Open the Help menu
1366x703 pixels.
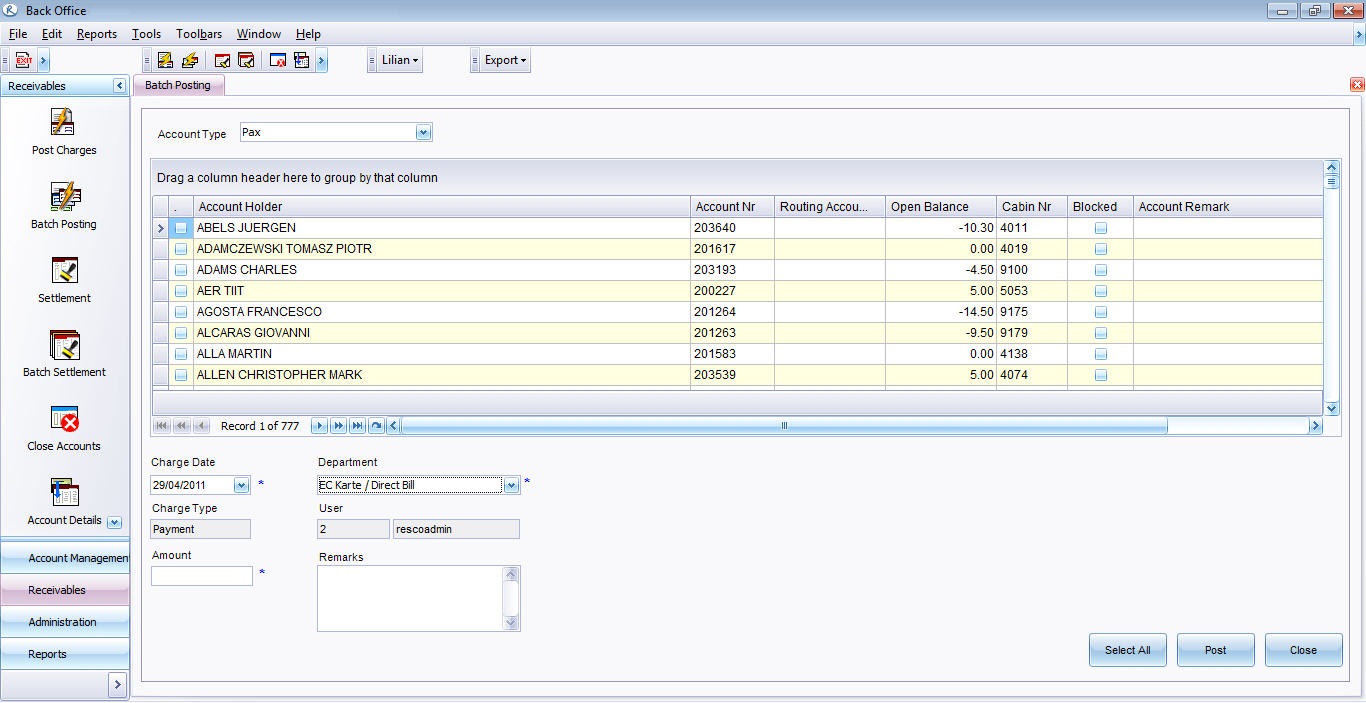[x=308, y=34]
